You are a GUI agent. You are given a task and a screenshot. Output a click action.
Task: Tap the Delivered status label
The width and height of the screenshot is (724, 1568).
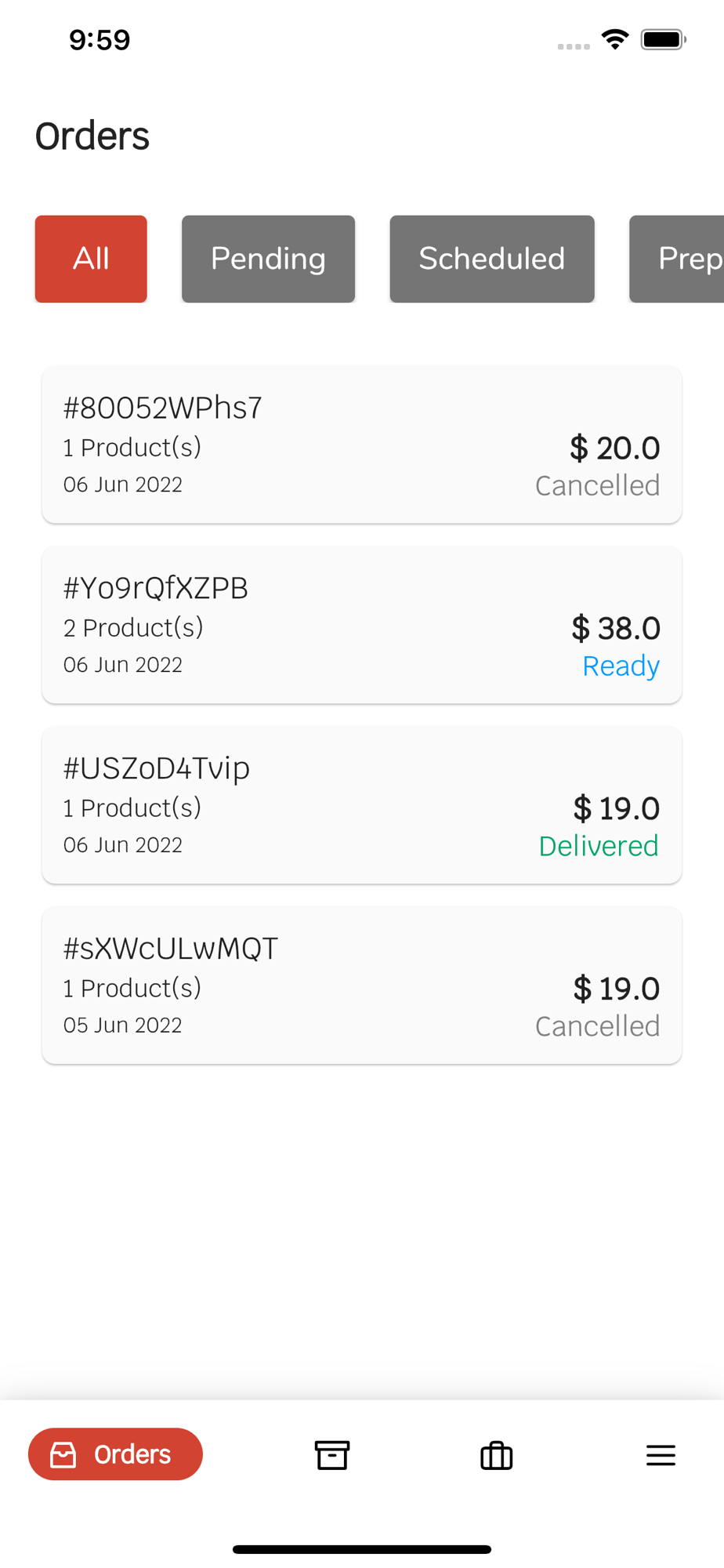click(599, 846)
